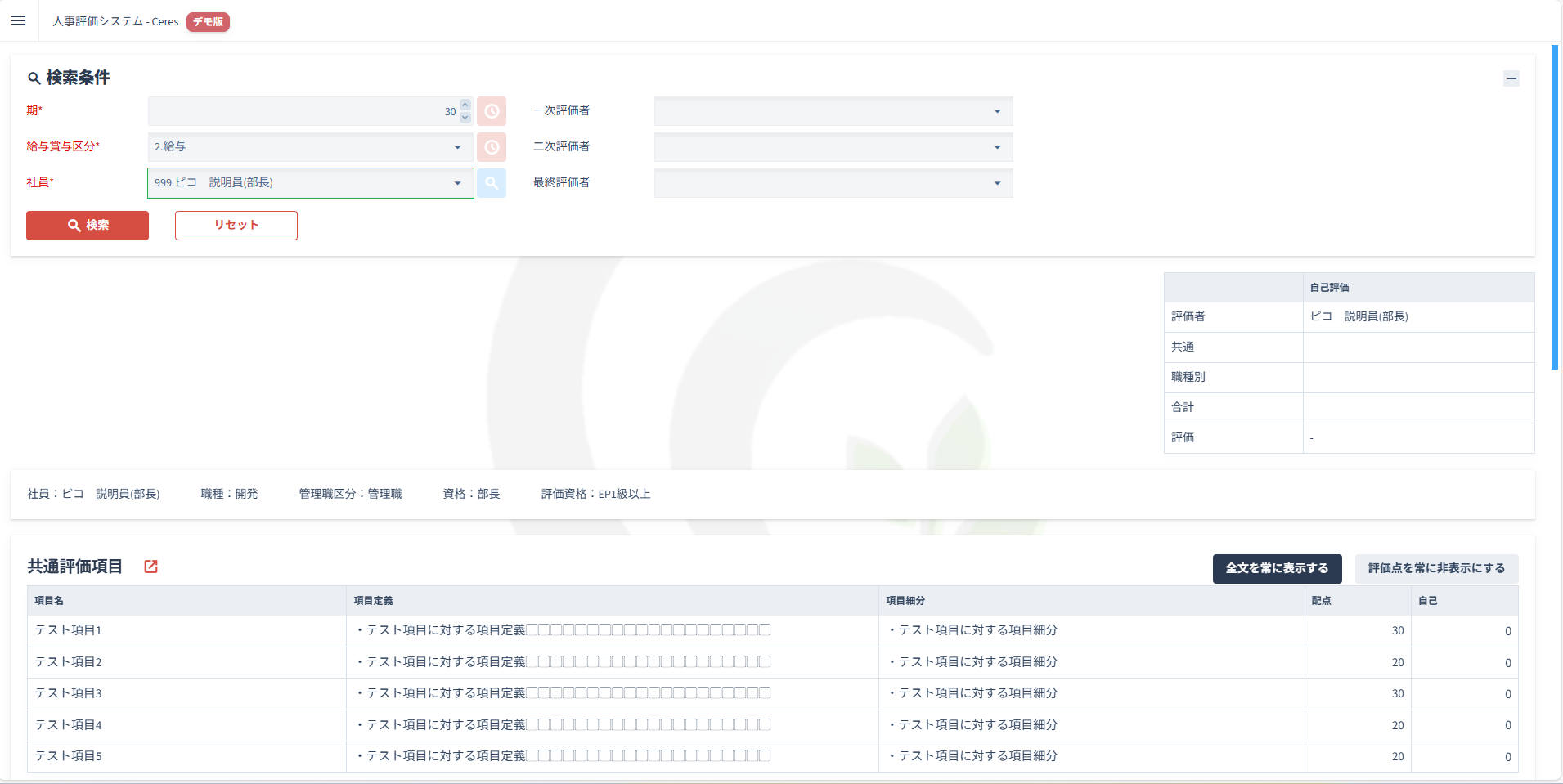The height and width of the screenshot is (784, 1563).
Task: Expand the 給与賞与区分 dropdown
Action: click(457, 147)
